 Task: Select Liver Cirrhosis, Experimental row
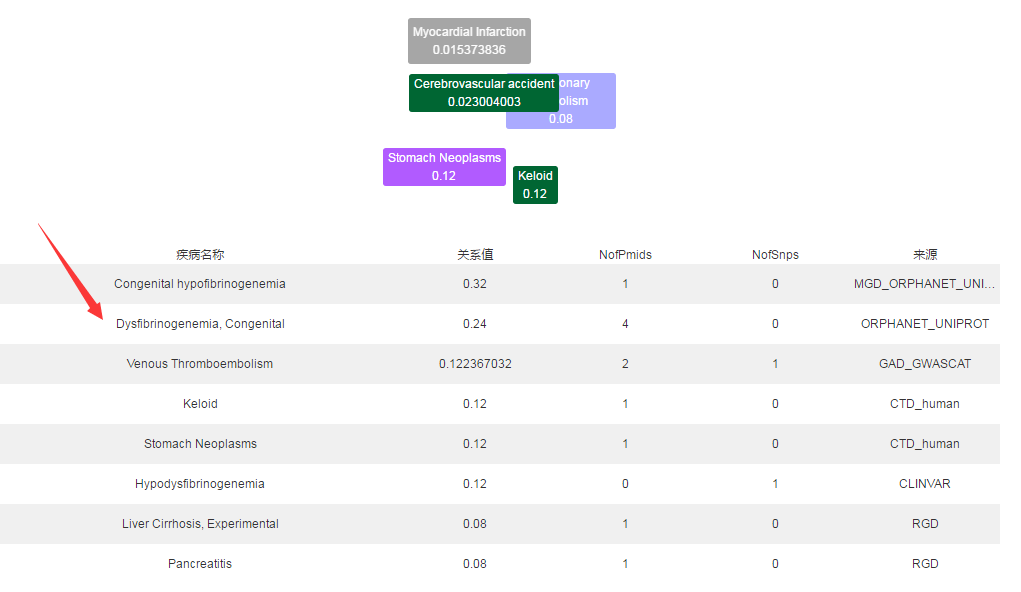pos(200,524)
